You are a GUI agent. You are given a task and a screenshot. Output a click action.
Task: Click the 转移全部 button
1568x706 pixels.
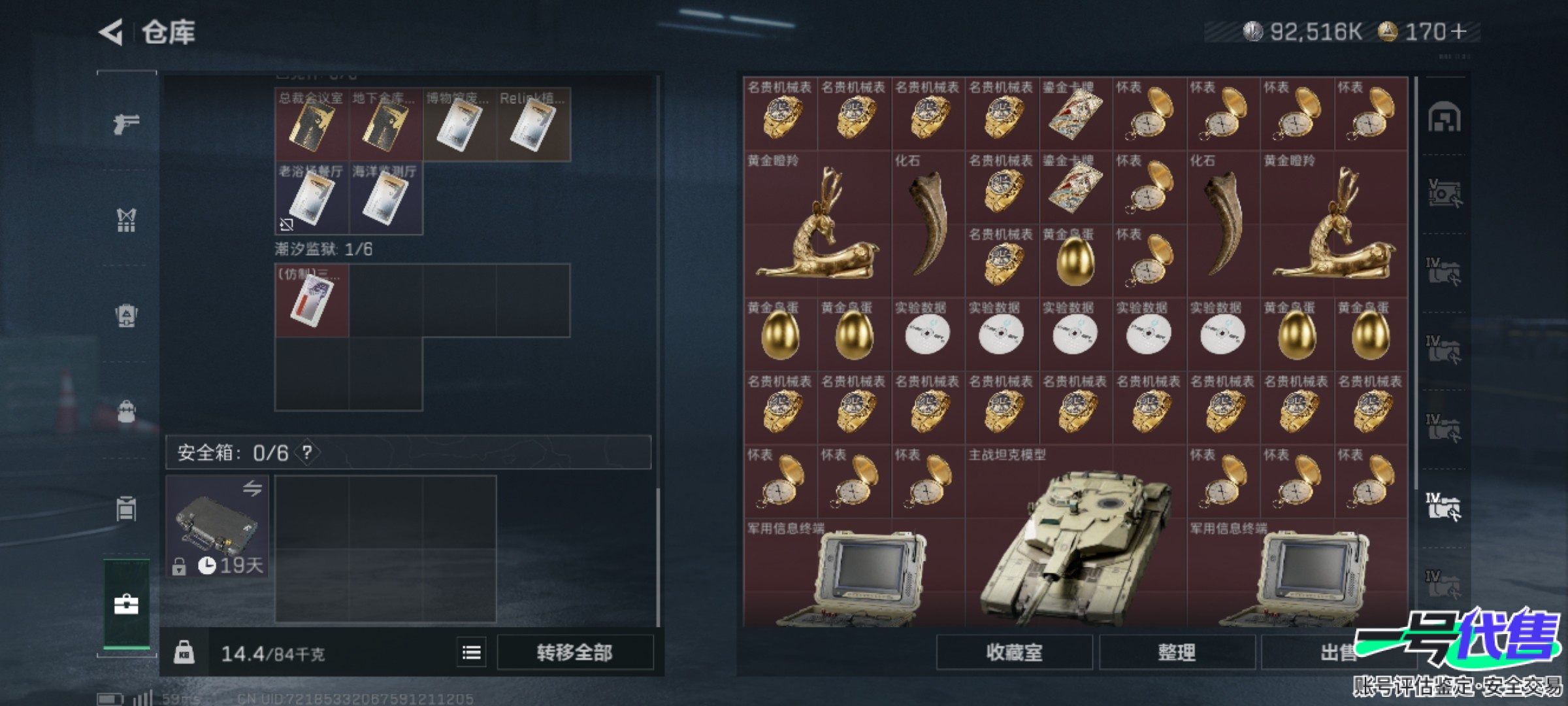(575, 652)
